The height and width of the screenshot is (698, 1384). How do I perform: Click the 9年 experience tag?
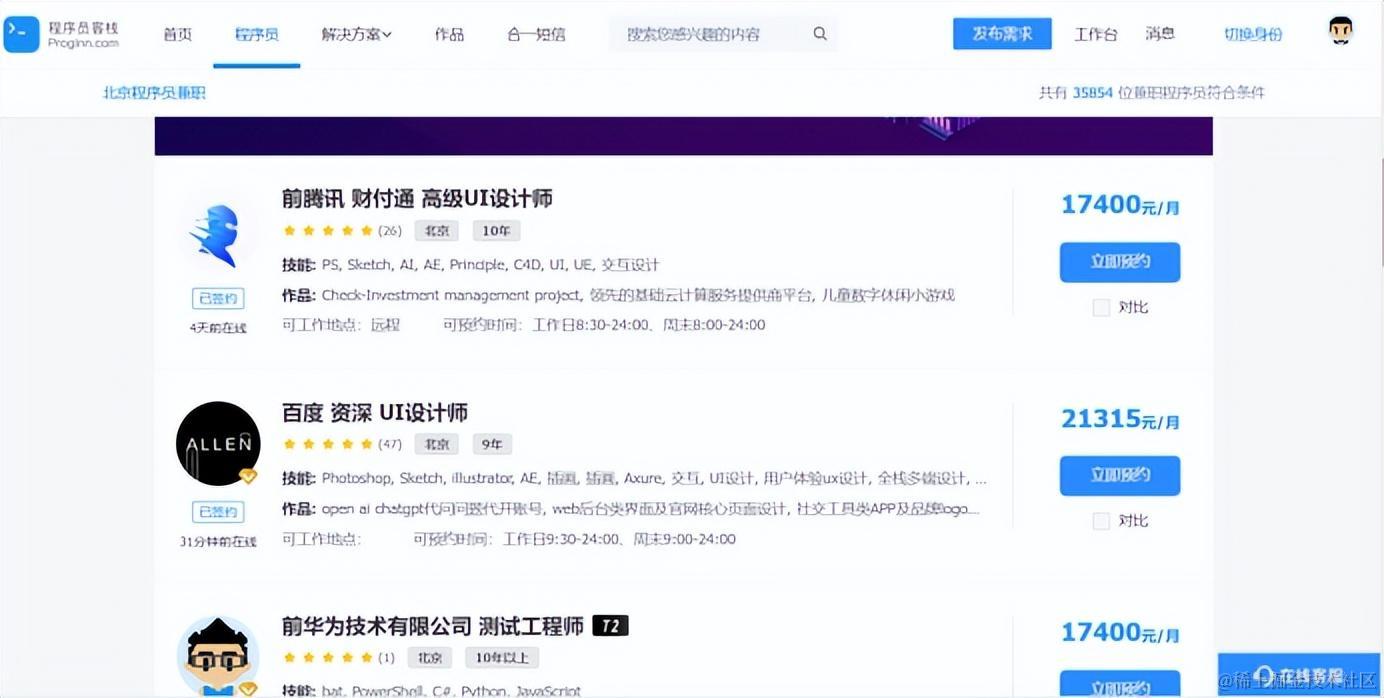[x=491, y=444]
